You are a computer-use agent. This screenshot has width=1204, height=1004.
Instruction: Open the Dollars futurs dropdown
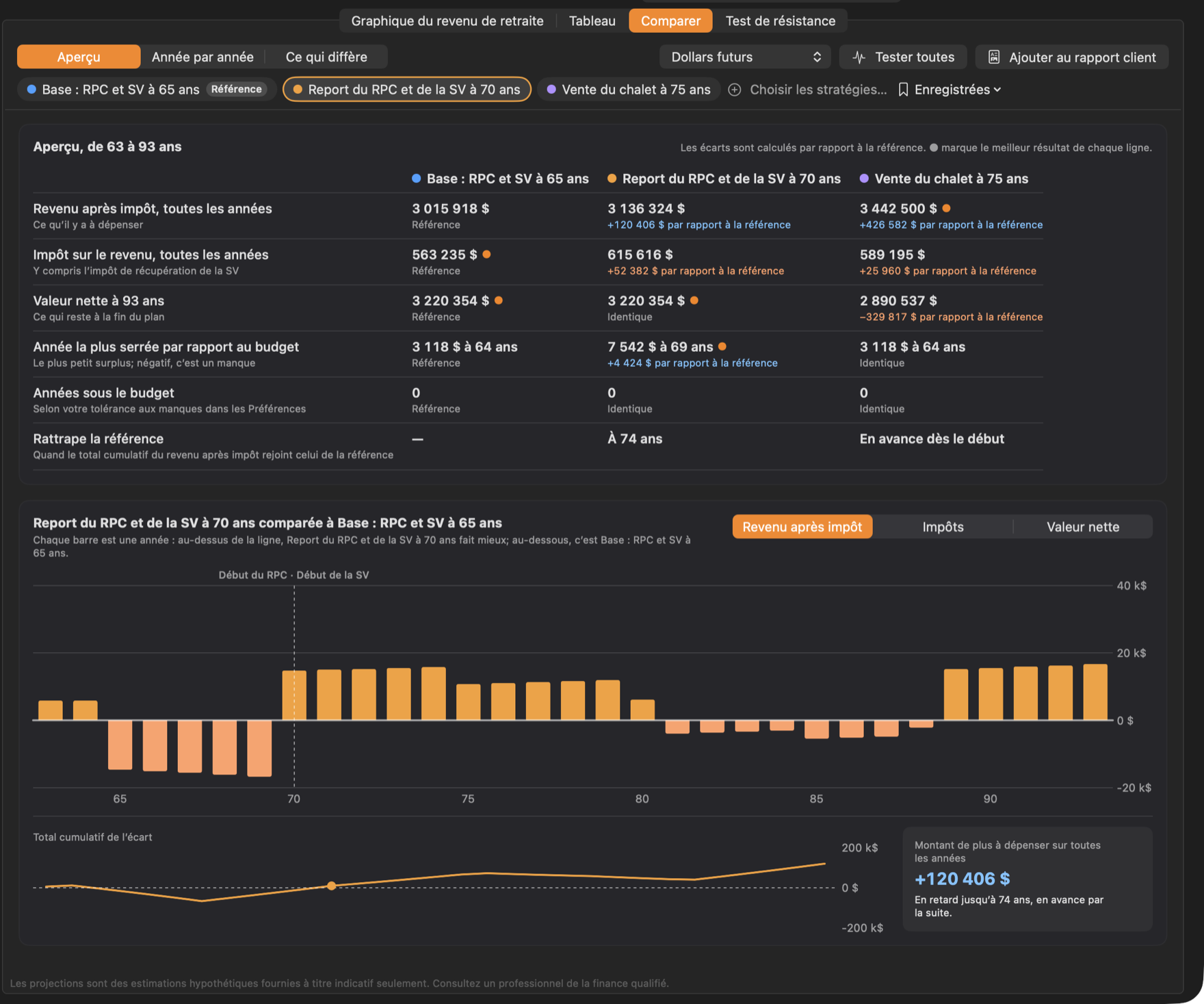coord(745,57)
